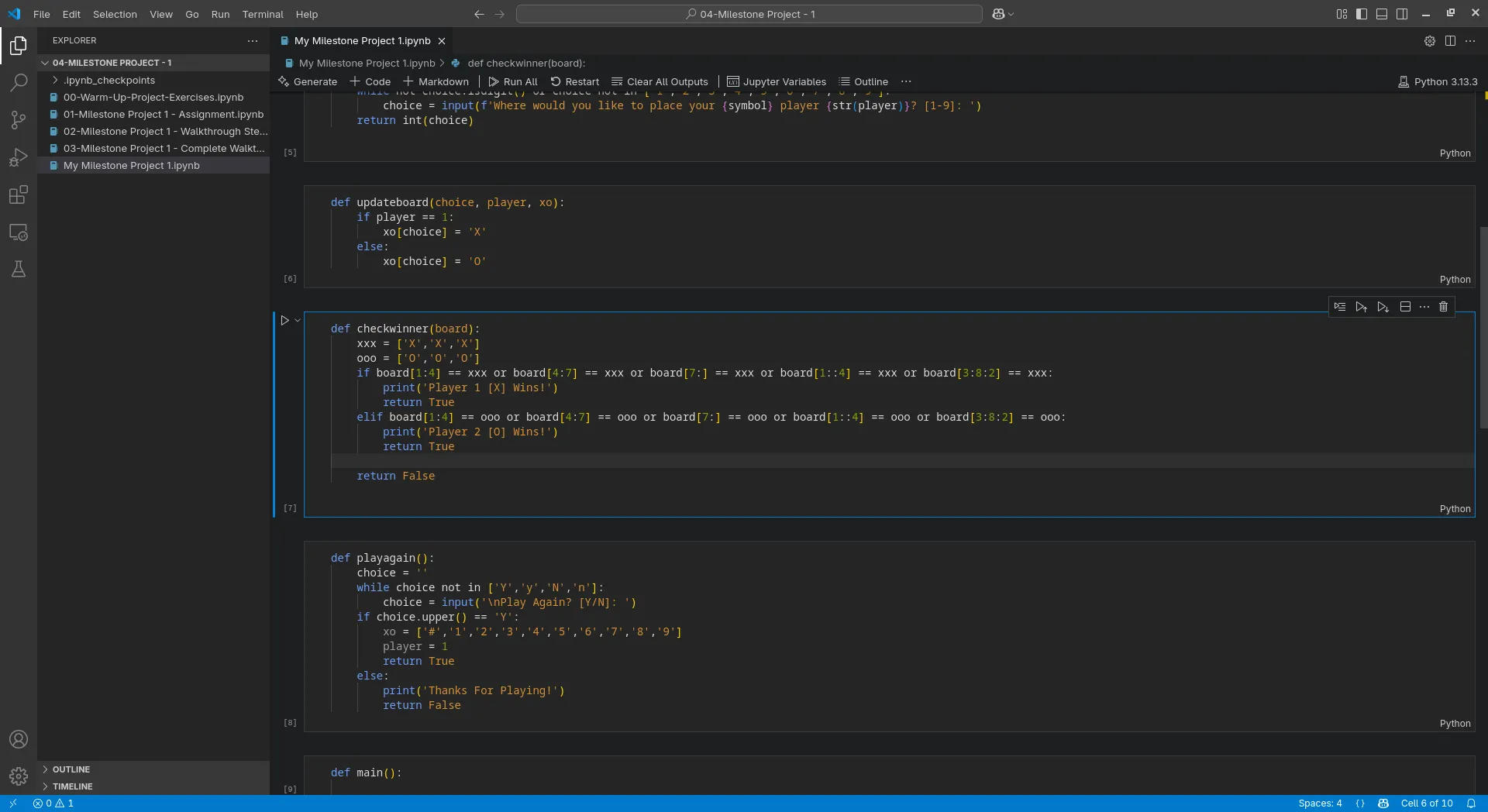Click Run All cells

click(x=513, y=81)
